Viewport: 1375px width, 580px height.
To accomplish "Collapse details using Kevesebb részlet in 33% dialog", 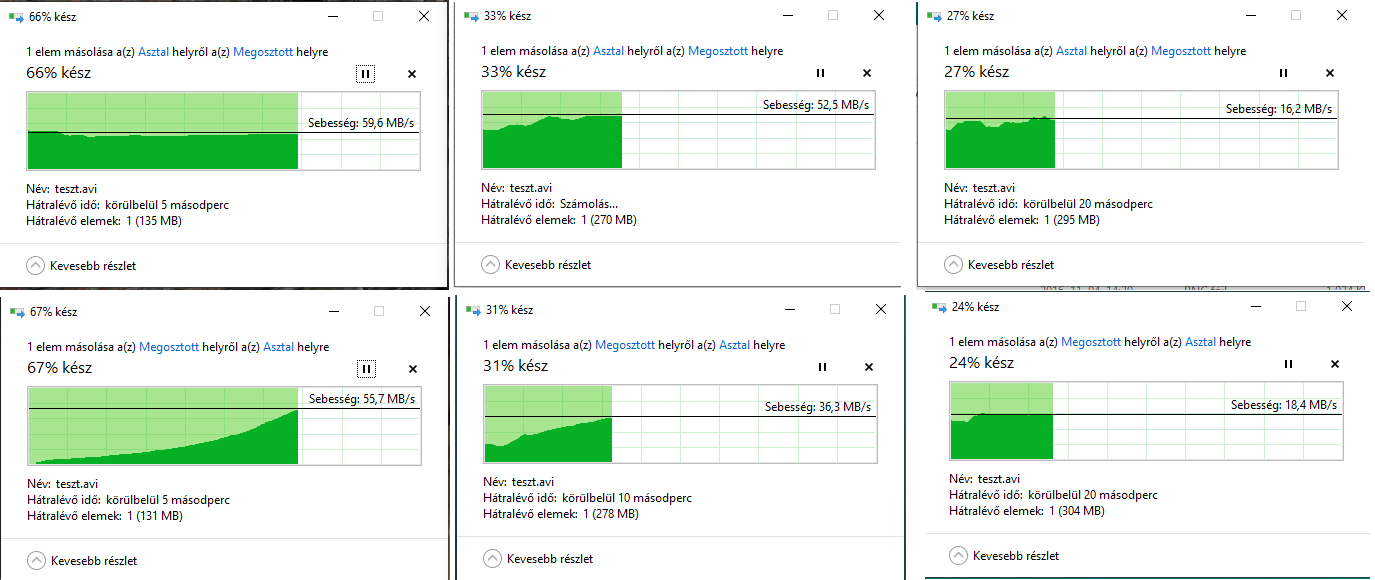I will tap(490, 265).
